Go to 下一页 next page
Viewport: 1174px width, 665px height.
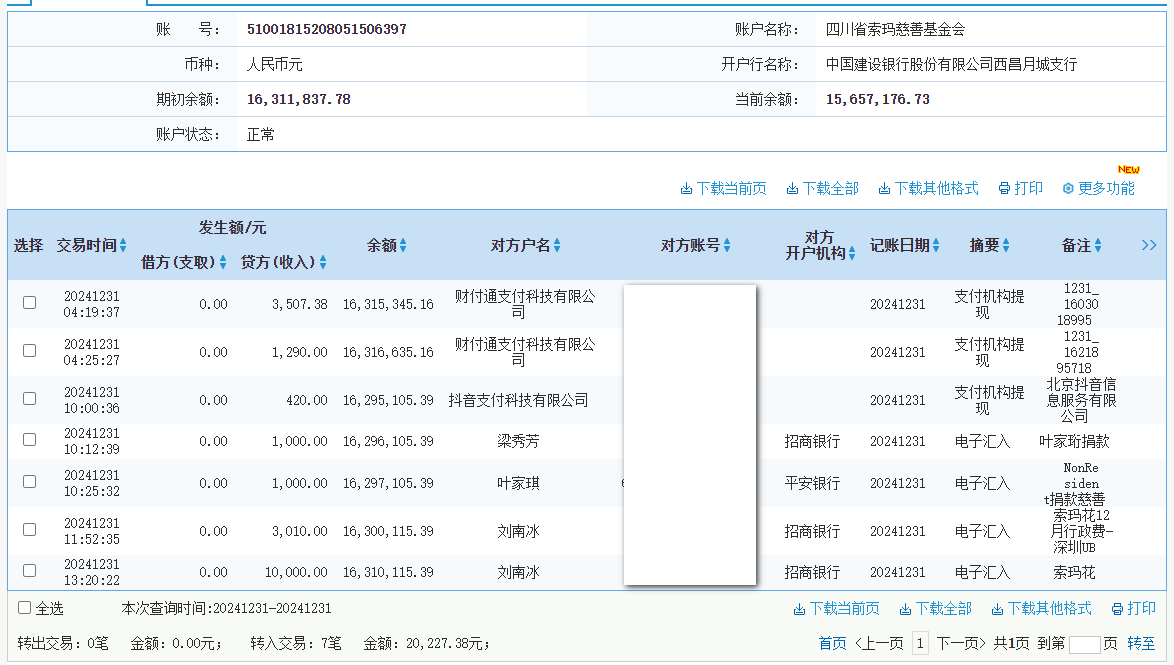coord(961,643)
